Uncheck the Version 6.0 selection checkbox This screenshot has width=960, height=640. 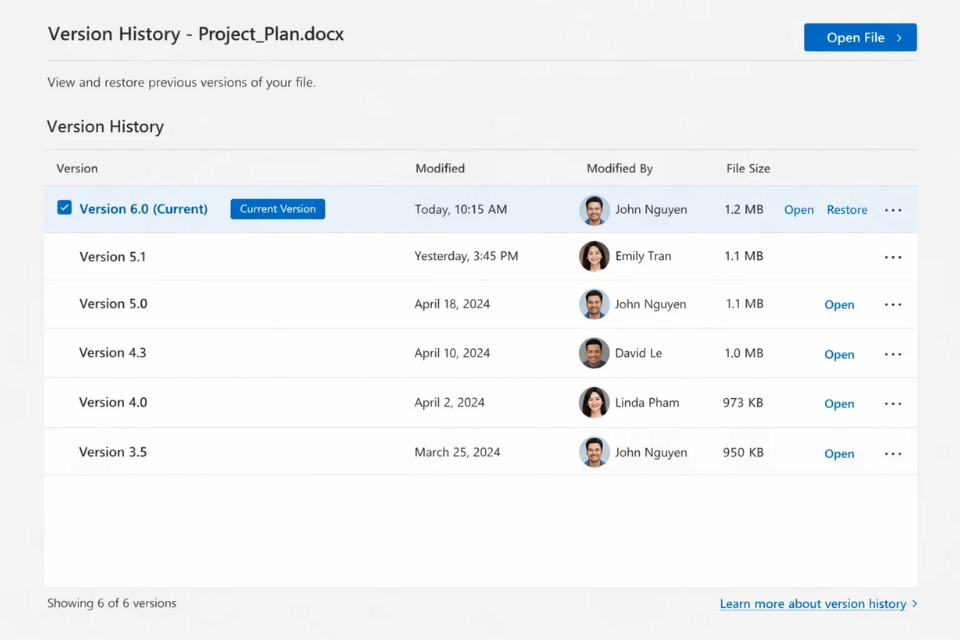[x=64, y=208]
